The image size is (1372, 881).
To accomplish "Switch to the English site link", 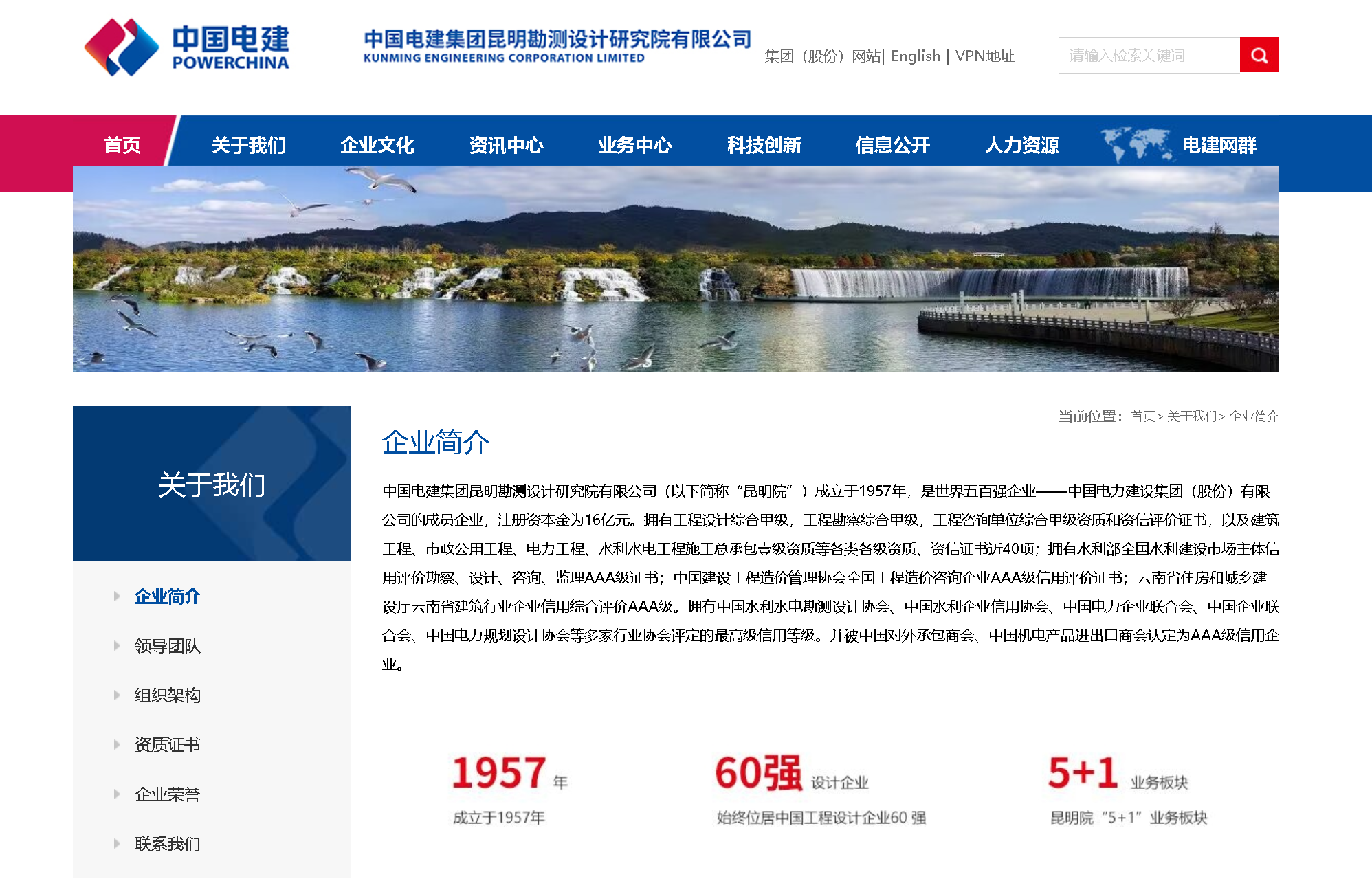I will tap(916, 56).
